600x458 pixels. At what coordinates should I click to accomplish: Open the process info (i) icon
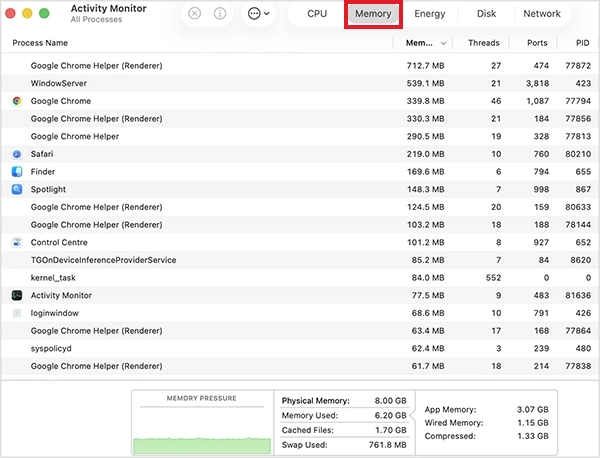[x=220, y=14]
